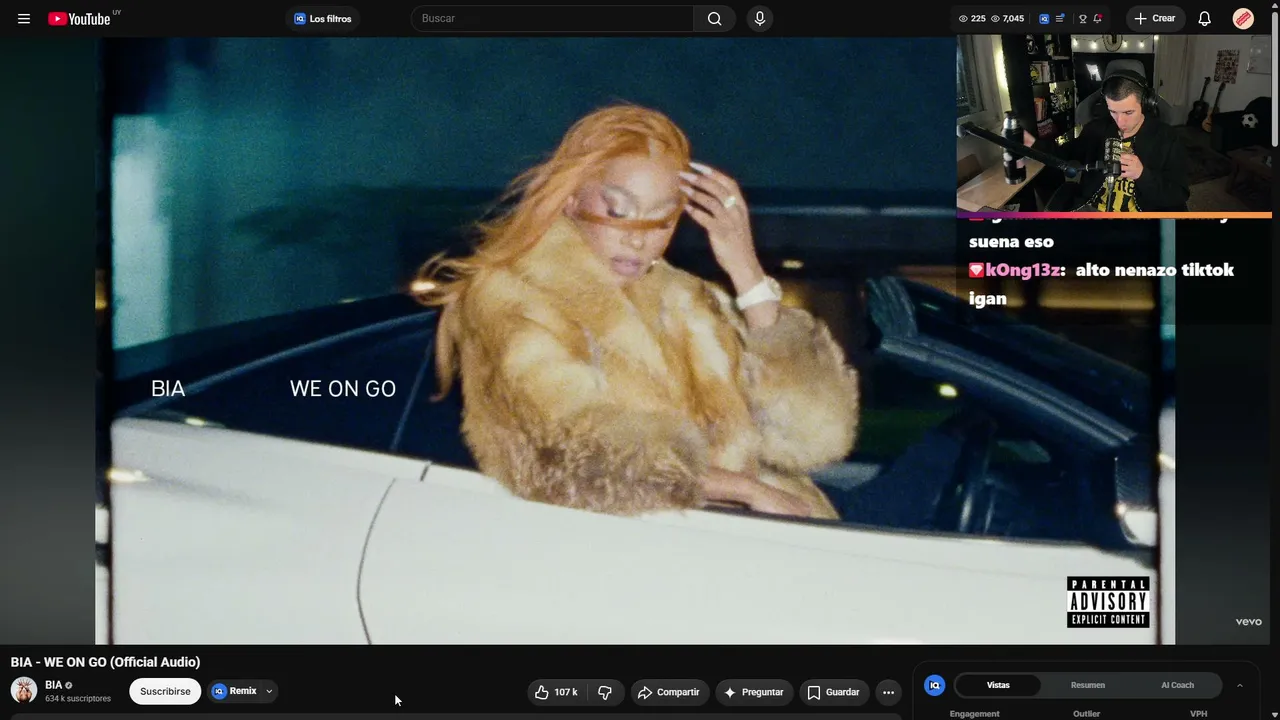Viewport: 1280px width, 720px height.
Task: Click the vidIQ logo in the side panel
Action: (935, 685)
